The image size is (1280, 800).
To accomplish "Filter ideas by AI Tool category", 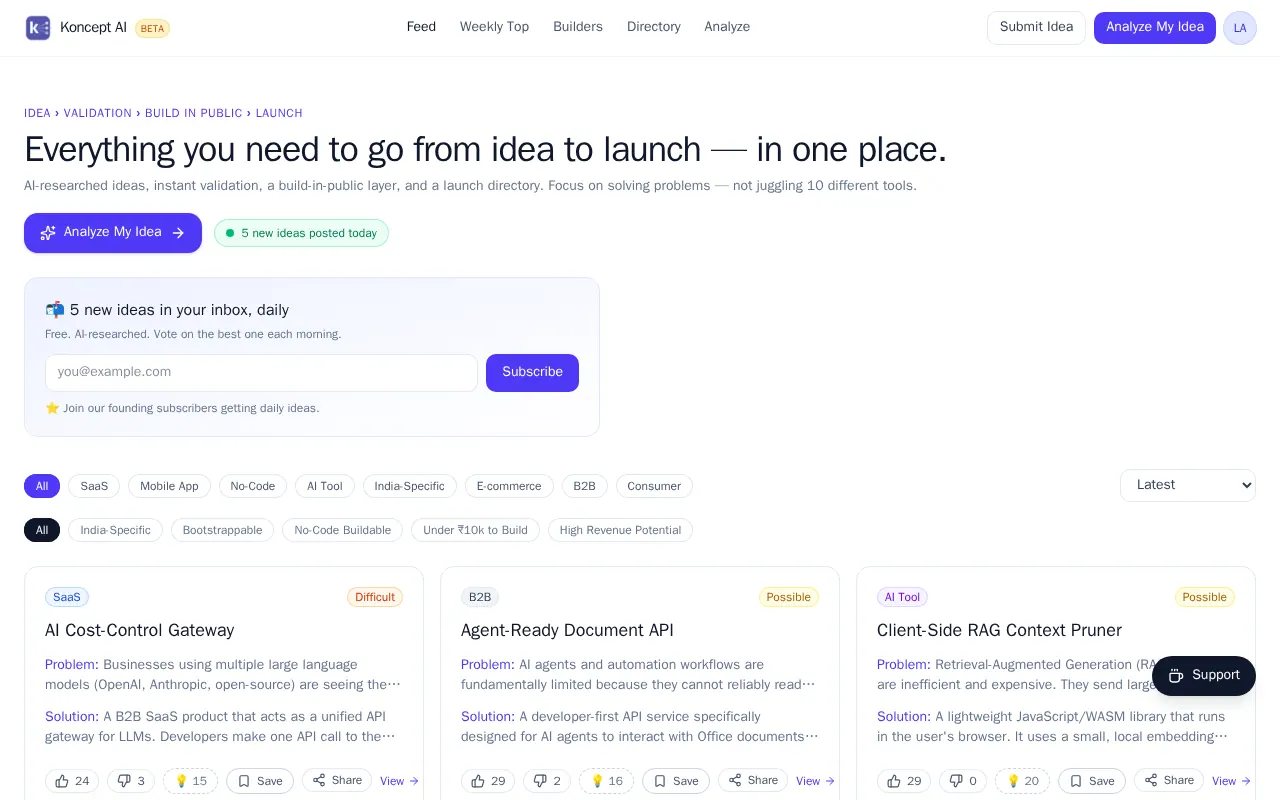I will (325, 486).
